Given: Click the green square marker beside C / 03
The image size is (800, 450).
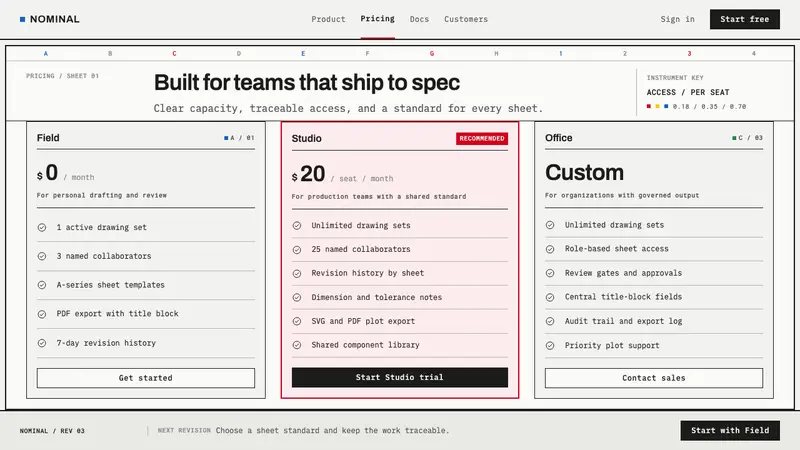Looking at the screenshot, I should point(734,138).
